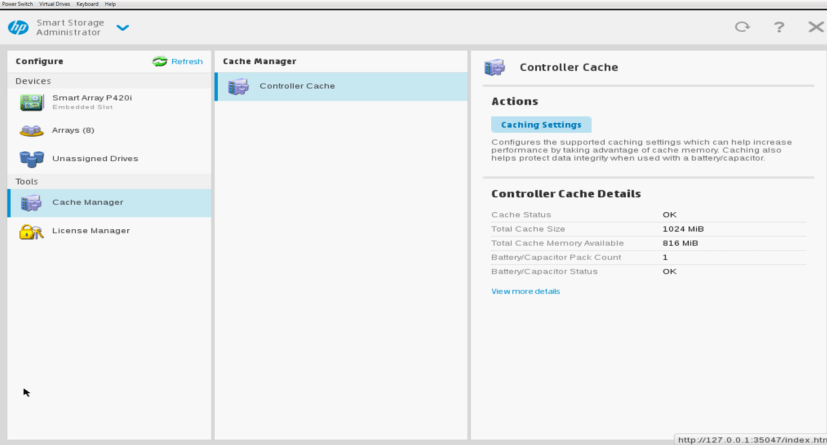Select Controller Cache row in Cache Manager
The height and width of the screenshot is (445, 827).
(x=341, y=86)
